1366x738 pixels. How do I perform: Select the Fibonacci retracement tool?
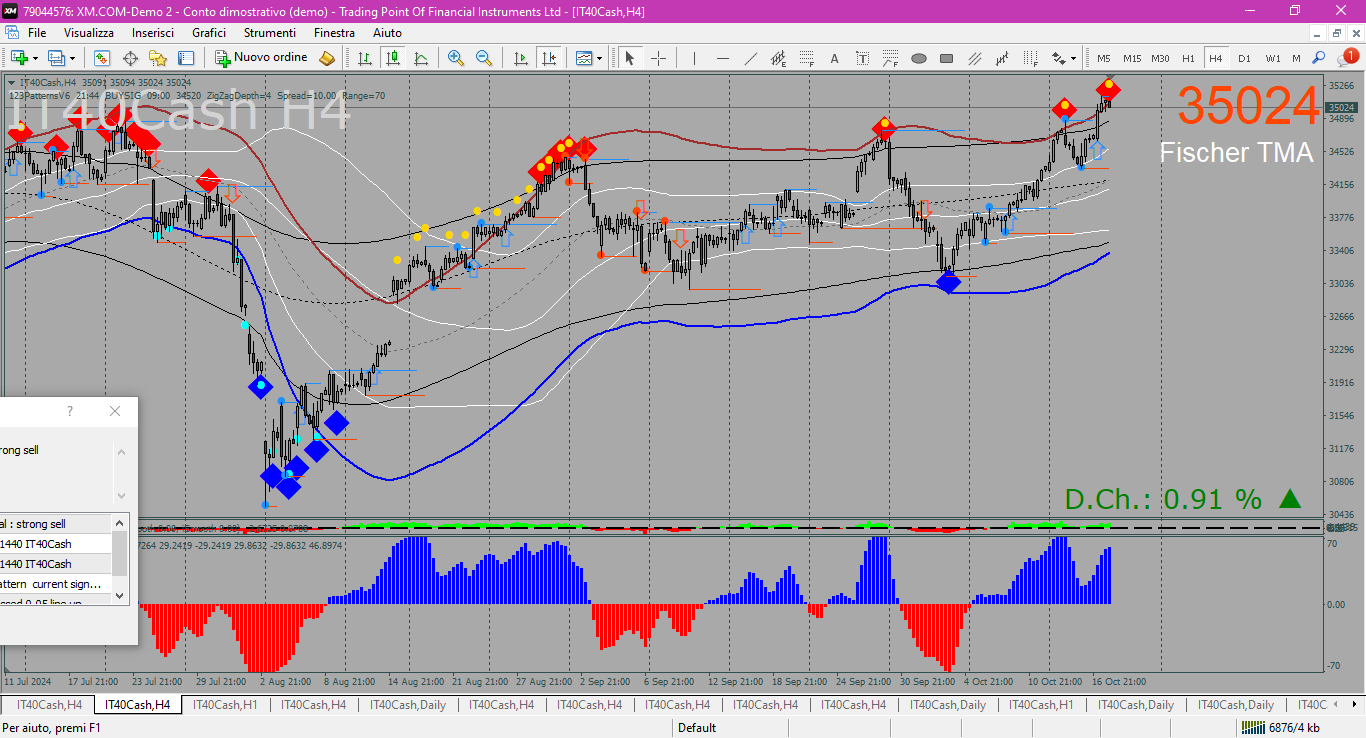pyautogui.click(x=806, y=58)
